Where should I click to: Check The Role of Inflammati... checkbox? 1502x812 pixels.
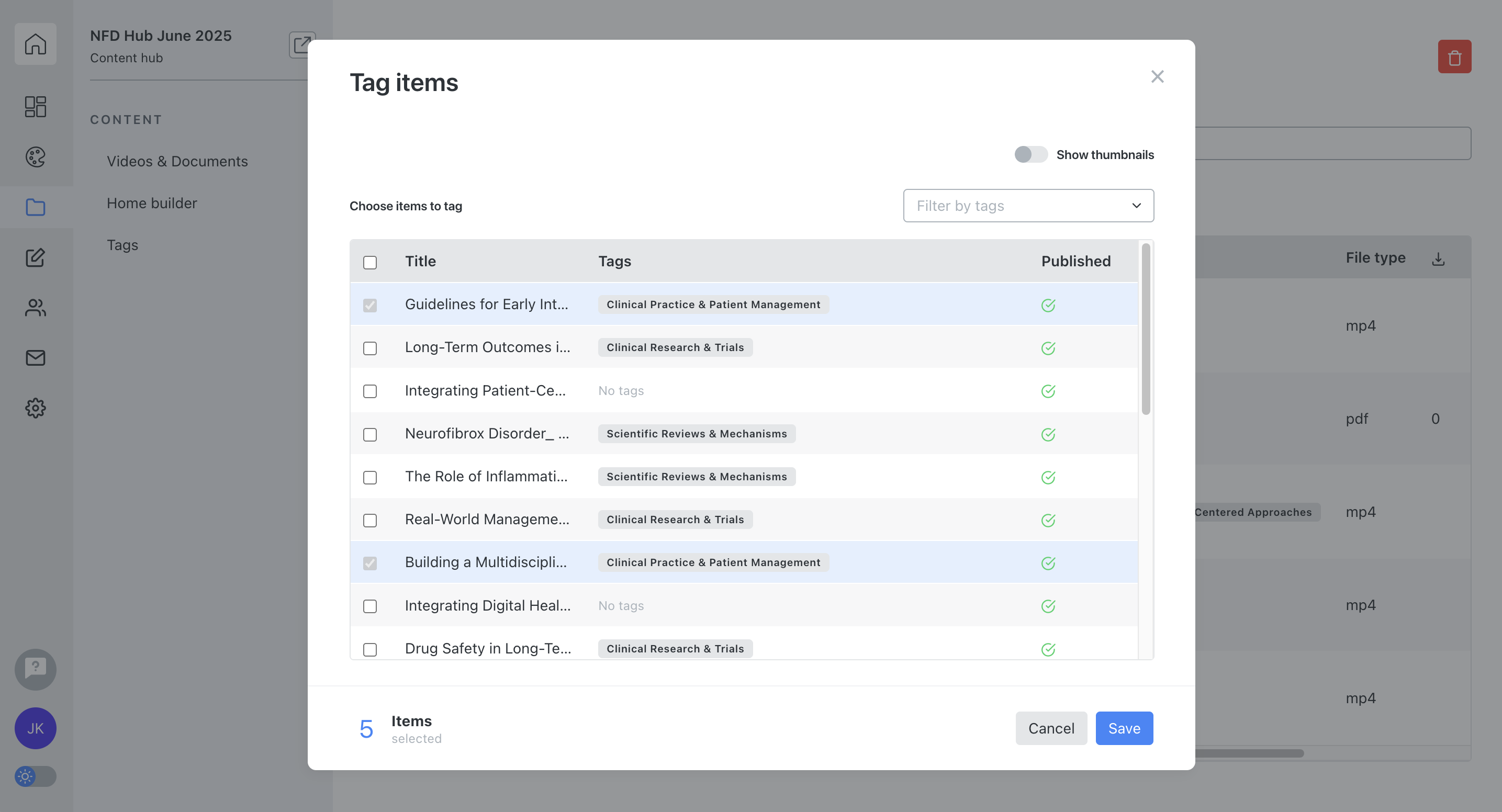click(369, 477)
